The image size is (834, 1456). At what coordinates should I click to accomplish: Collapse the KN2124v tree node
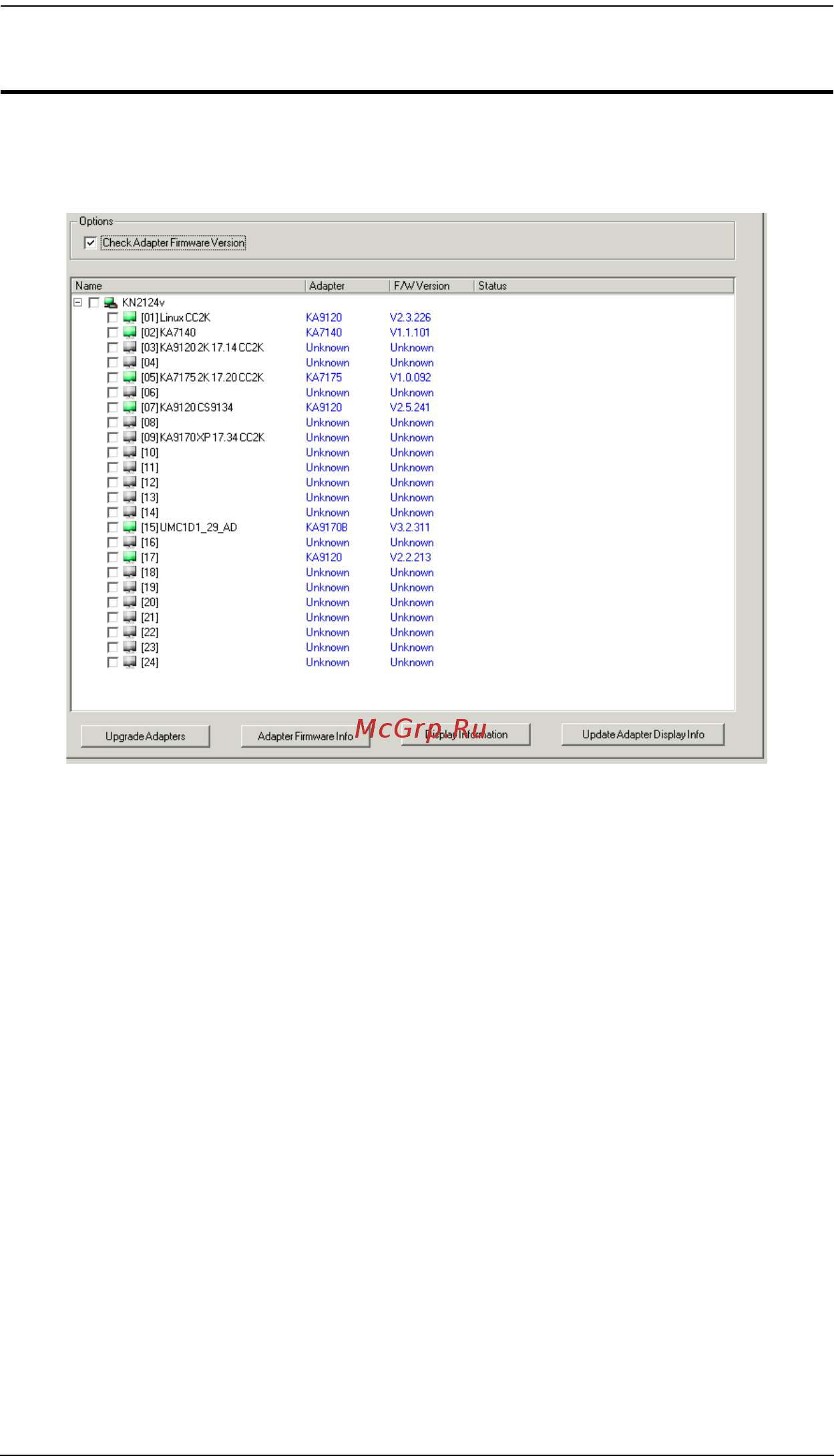(77, 302)
